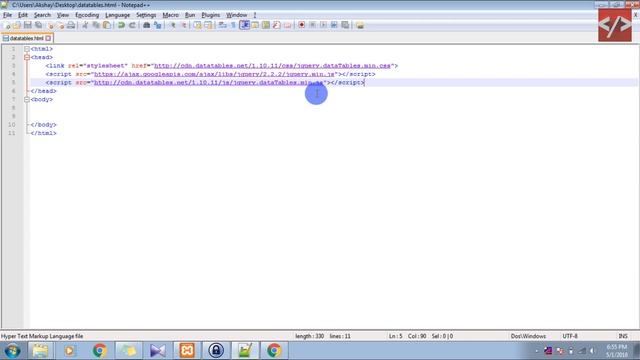
Task: Click the macro Playback icon
Action: [x=323, y=25]
